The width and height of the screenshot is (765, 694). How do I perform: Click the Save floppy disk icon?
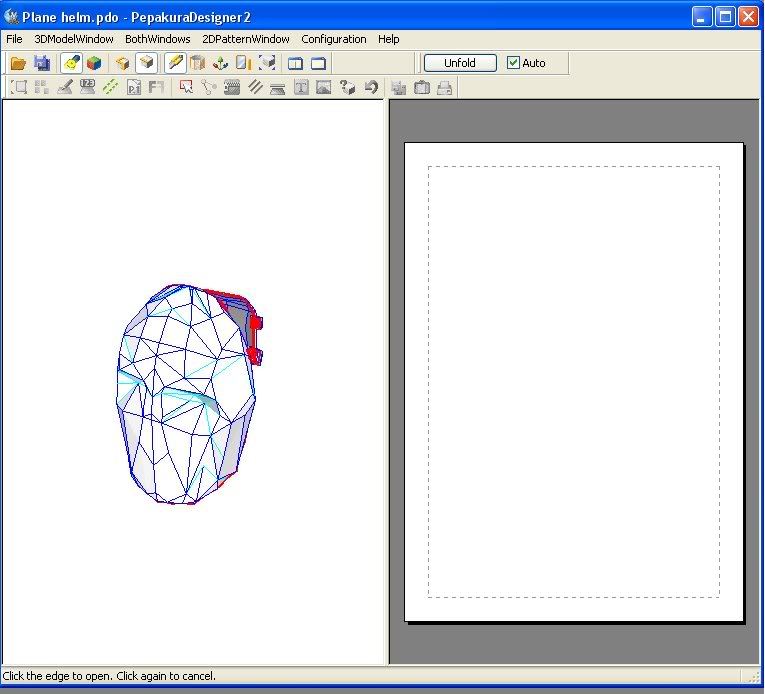point(42,63)
